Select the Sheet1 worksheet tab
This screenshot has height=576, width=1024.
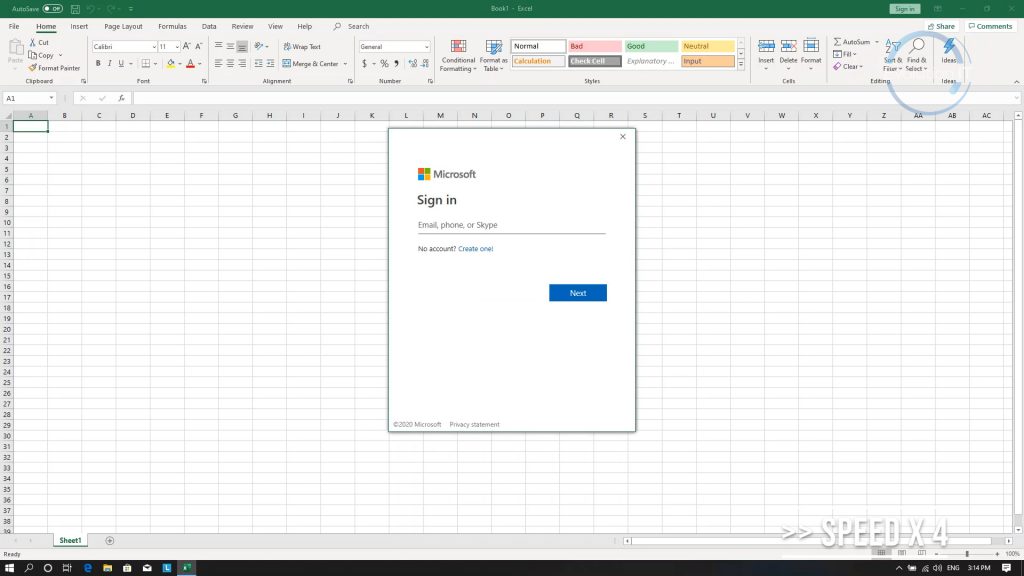[71, 541]
